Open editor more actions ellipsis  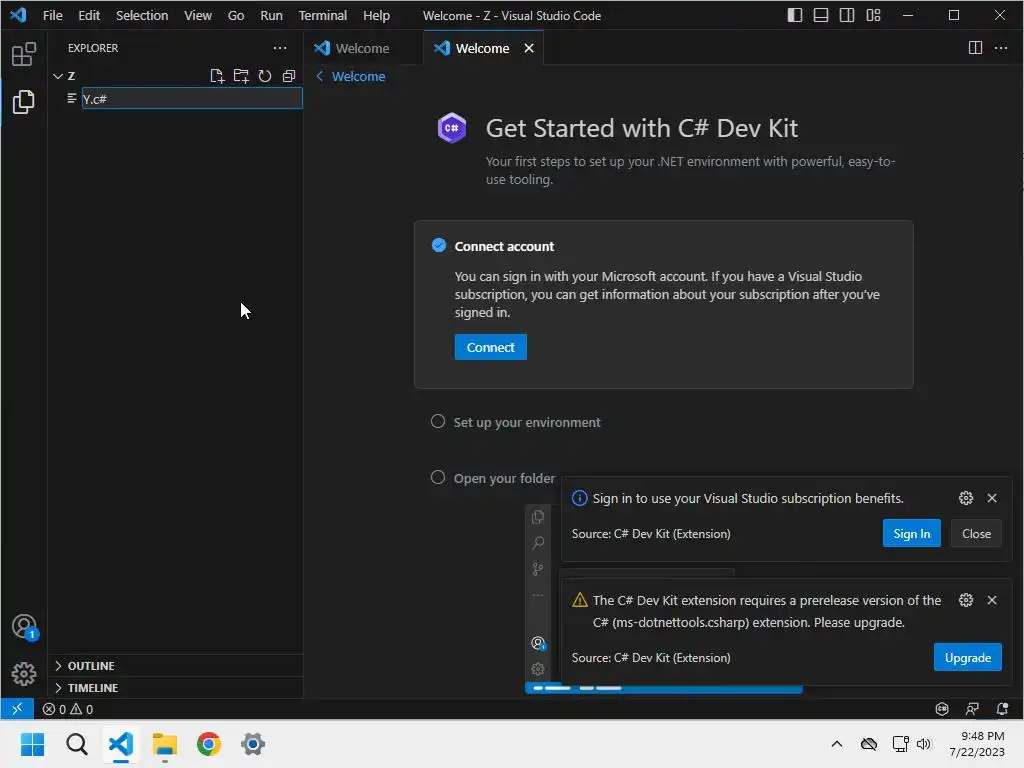(1000, 48)
